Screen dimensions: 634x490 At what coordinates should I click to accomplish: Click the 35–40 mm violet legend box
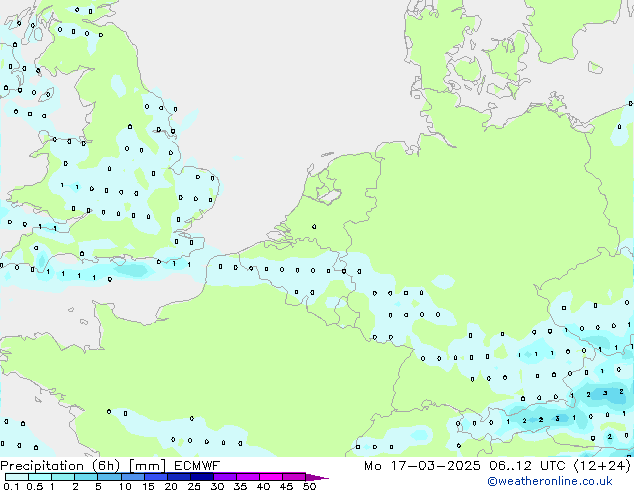tap(247, 477)
